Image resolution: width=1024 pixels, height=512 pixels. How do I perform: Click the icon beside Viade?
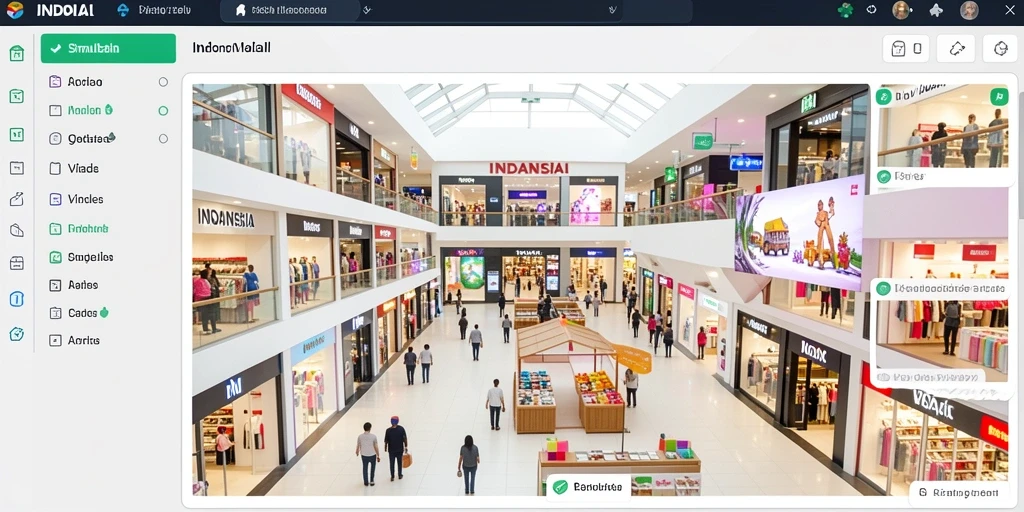tap(56, 168)
